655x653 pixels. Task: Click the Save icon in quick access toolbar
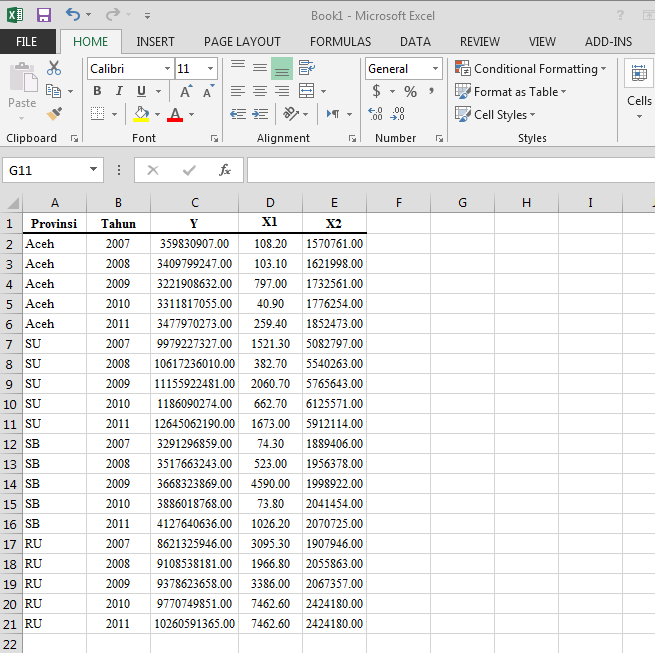pyautogui.click(x=44, y=15)
